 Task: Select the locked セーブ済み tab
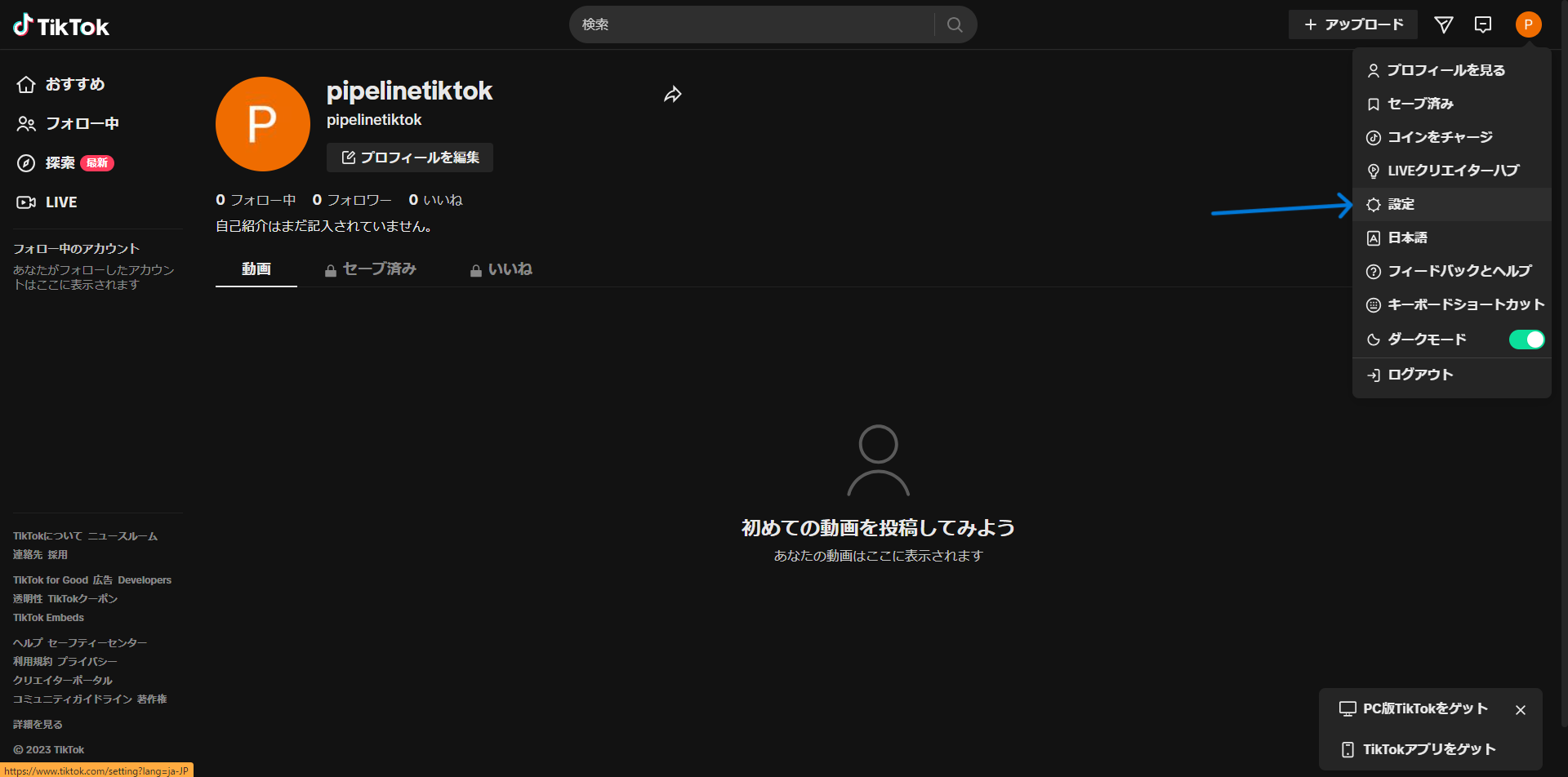point(371,269)
